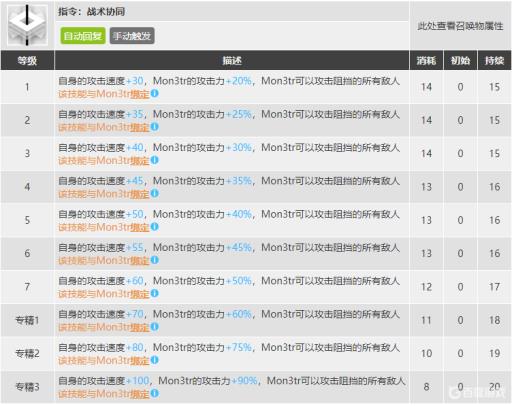
Task: Click the skill icon thumbnail for 战术协同
Action: (27, 25)
